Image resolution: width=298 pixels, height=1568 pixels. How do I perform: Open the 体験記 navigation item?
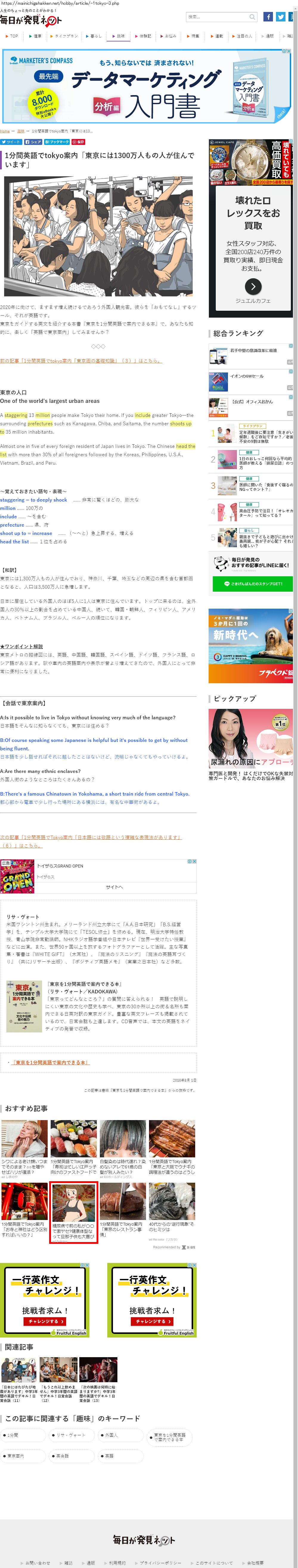click(x=143, y=36)
